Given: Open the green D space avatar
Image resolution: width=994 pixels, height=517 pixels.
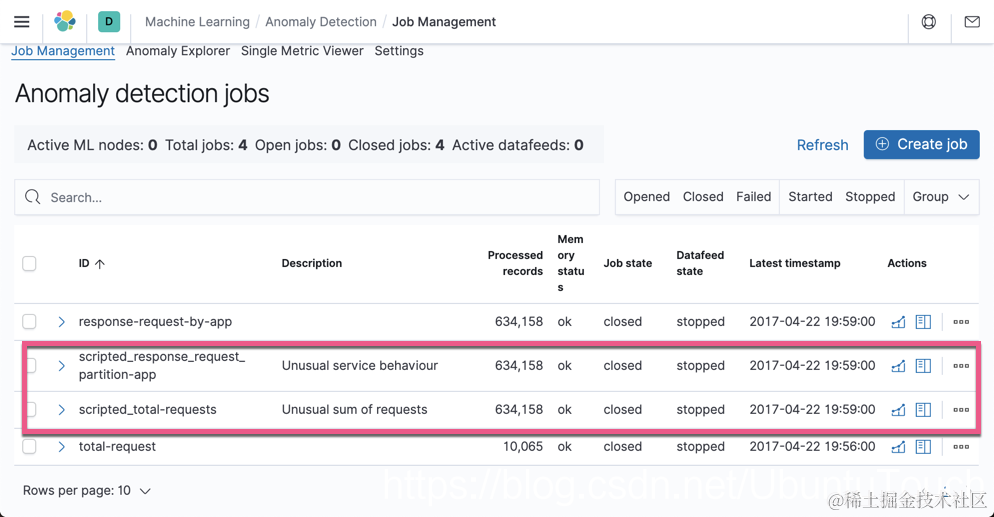Looking at the screenshot, I should pos(109,21).
